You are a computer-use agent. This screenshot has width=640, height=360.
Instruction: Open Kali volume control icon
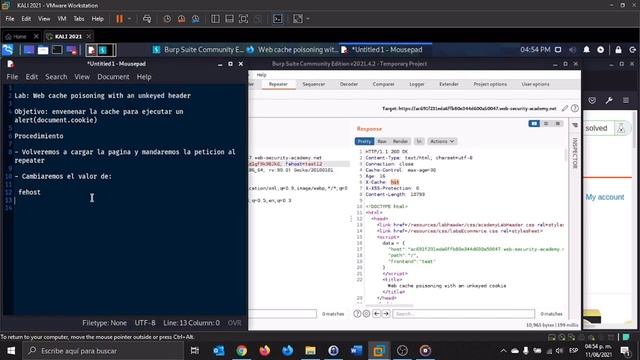(572, 50)
